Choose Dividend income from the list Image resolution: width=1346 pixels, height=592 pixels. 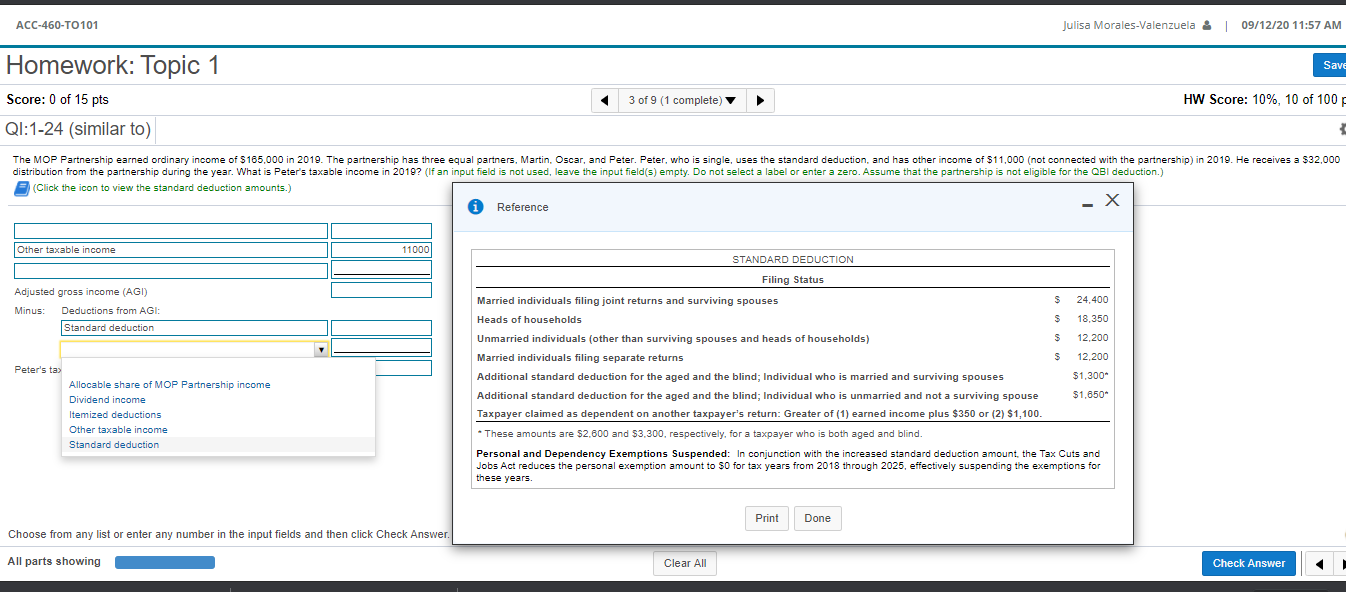(x=107, y=400)
